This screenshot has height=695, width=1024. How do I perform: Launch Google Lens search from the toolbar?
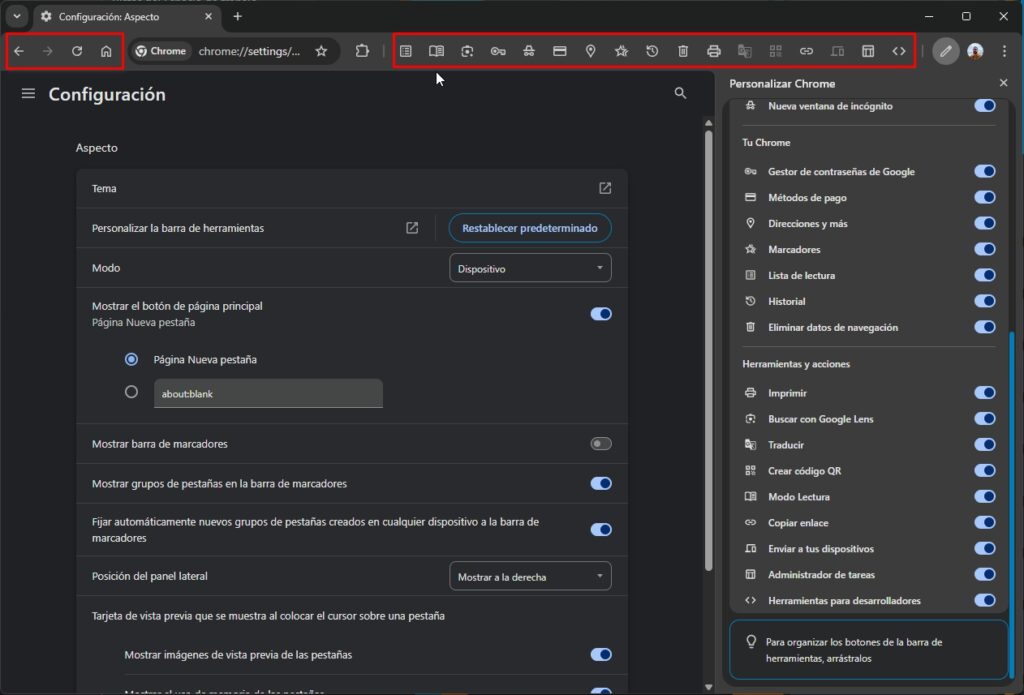coord(467,51)
